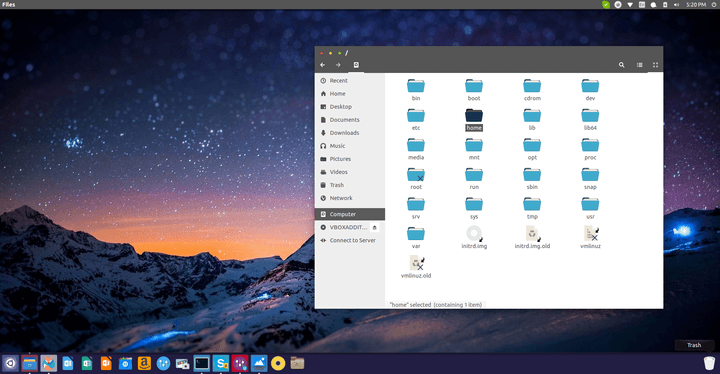Eject the VBOXADDIT volume
Viewport: 720px width, 374px height.
[375, 227]
